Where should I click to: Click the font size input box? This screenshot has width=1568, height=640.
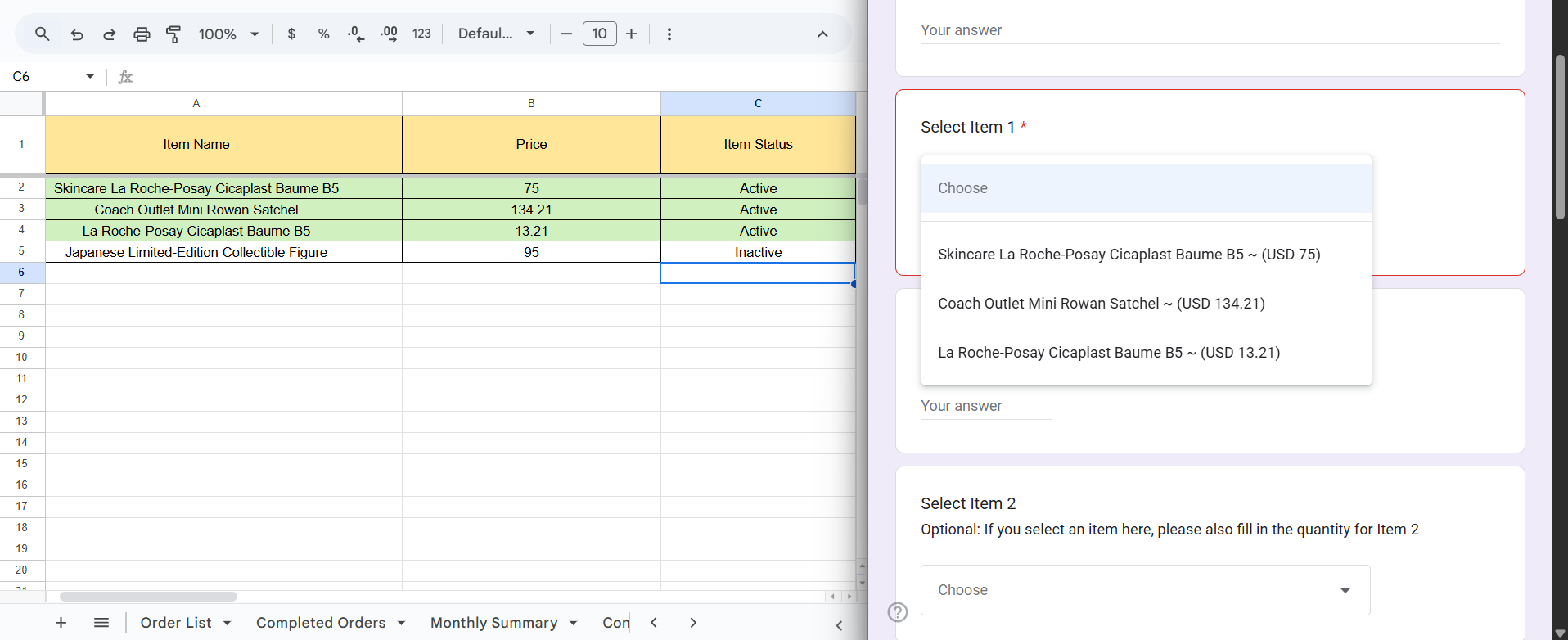point(599,34)
